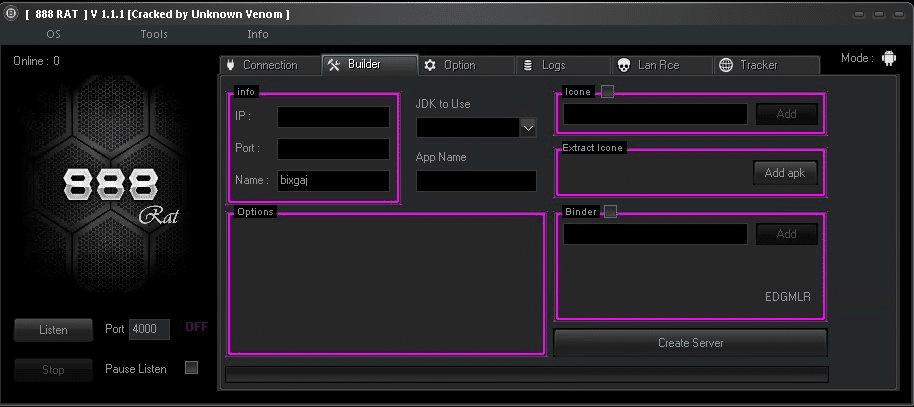Open the Logs tab
This screenshot has width=914, height=407.
[563, 65]
